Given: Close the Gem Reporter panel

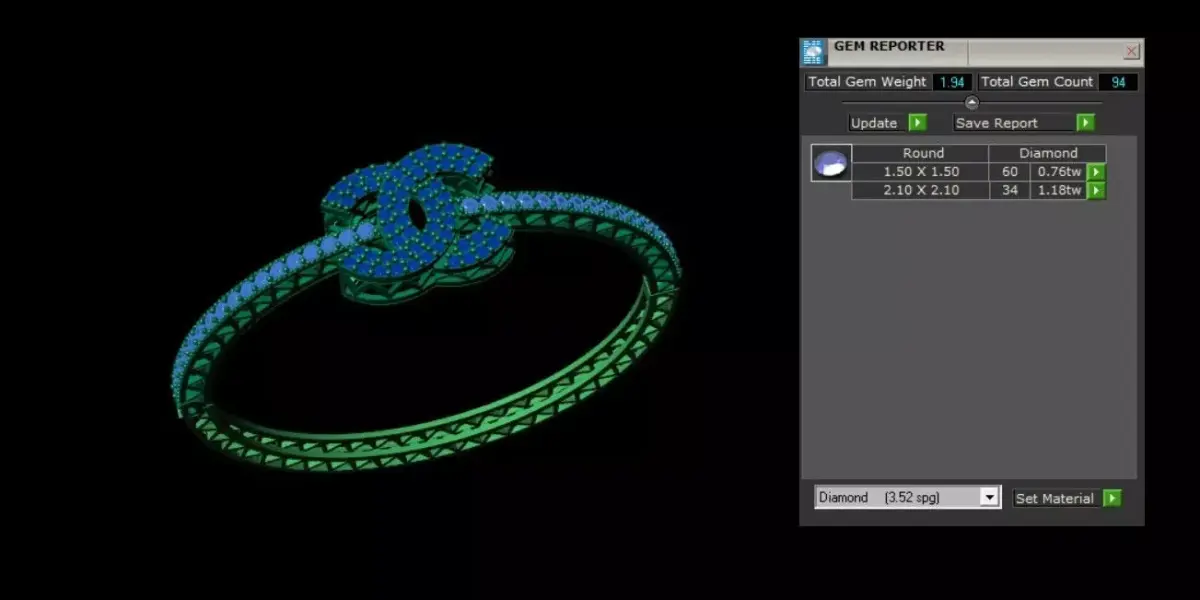Looking at the screenshot, I should [x=1132, y=52].
